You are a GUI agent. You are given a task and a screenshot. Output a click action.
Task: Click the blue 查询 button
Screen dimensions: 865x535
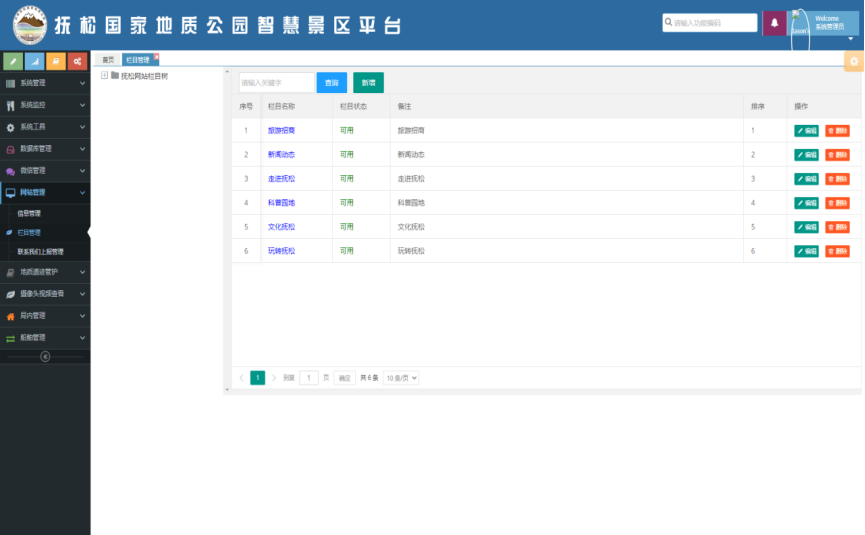tap(332, 83)
